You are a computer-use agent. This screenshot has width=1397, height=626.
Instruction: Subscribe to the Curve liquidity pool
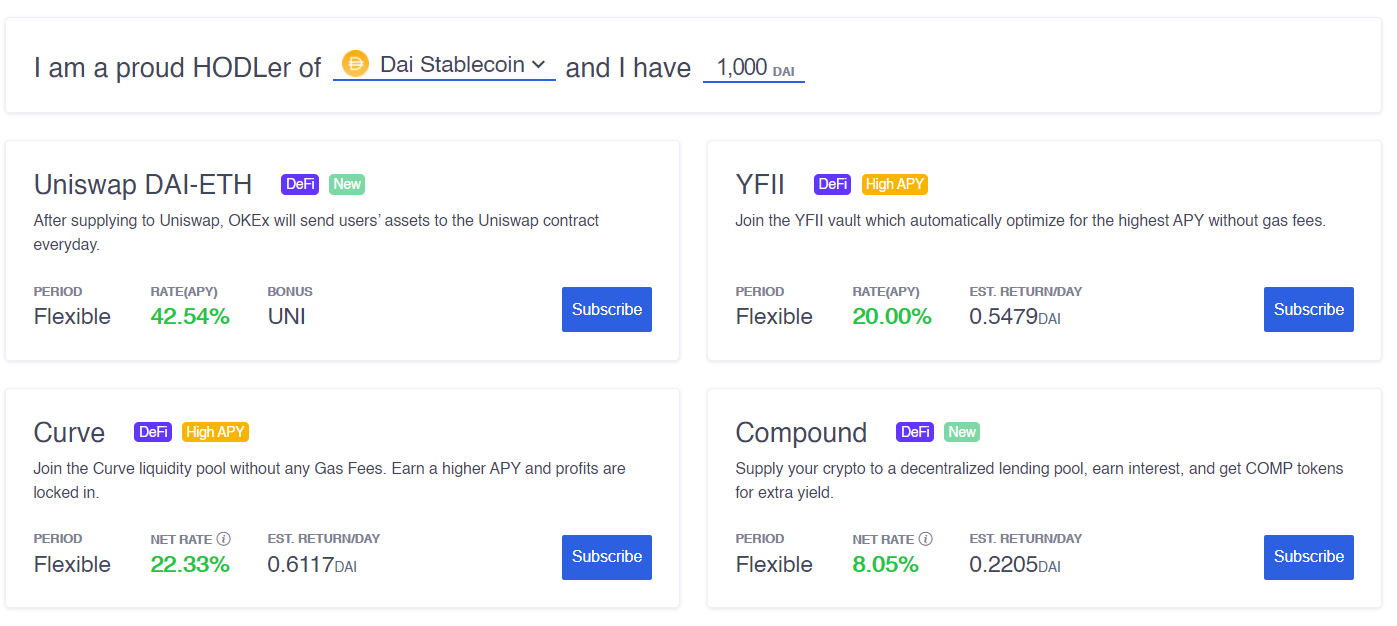click(x=606, y=557)
